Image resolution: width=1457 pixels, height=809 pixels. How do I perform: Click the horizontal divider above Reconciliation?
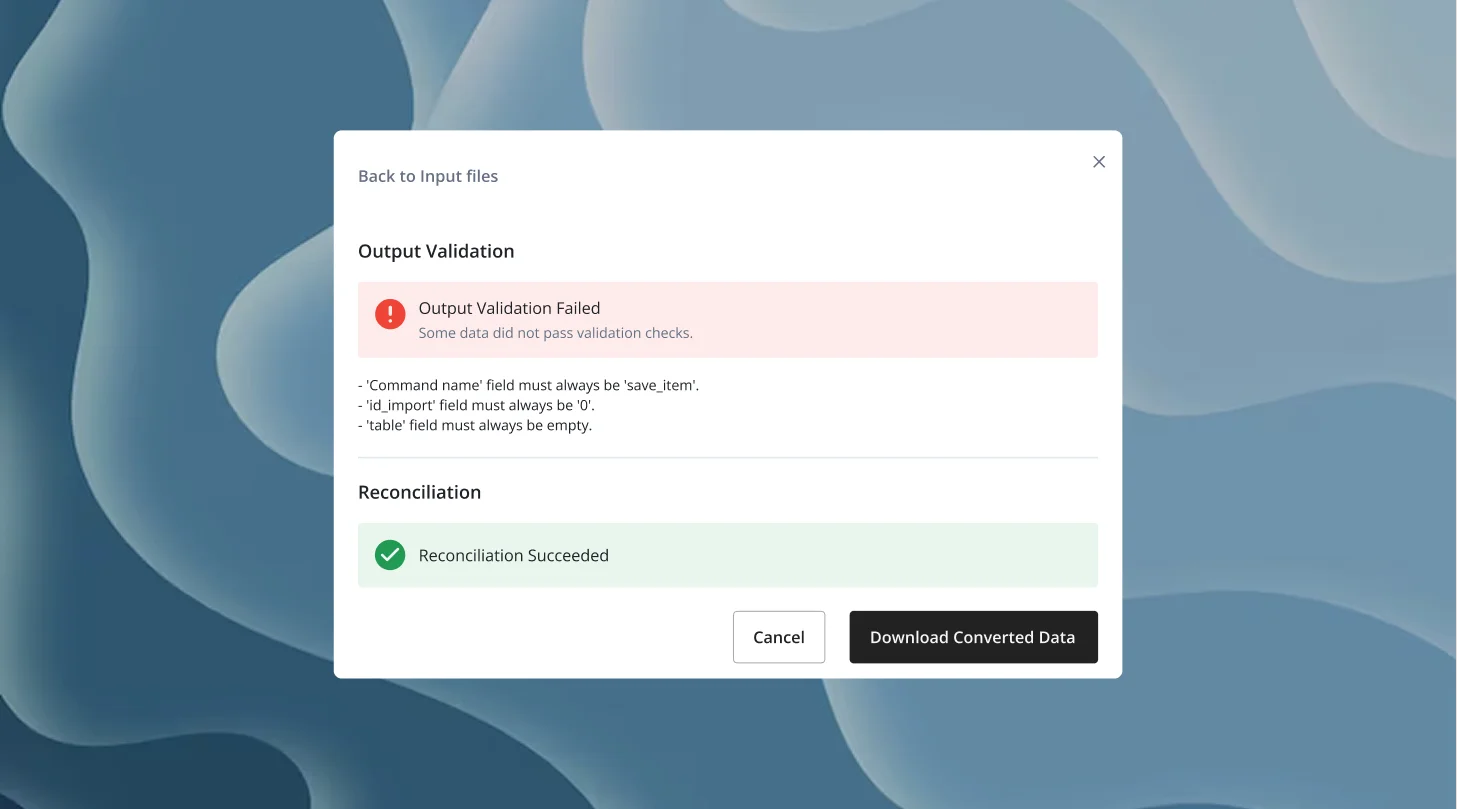tap(728, 458)
